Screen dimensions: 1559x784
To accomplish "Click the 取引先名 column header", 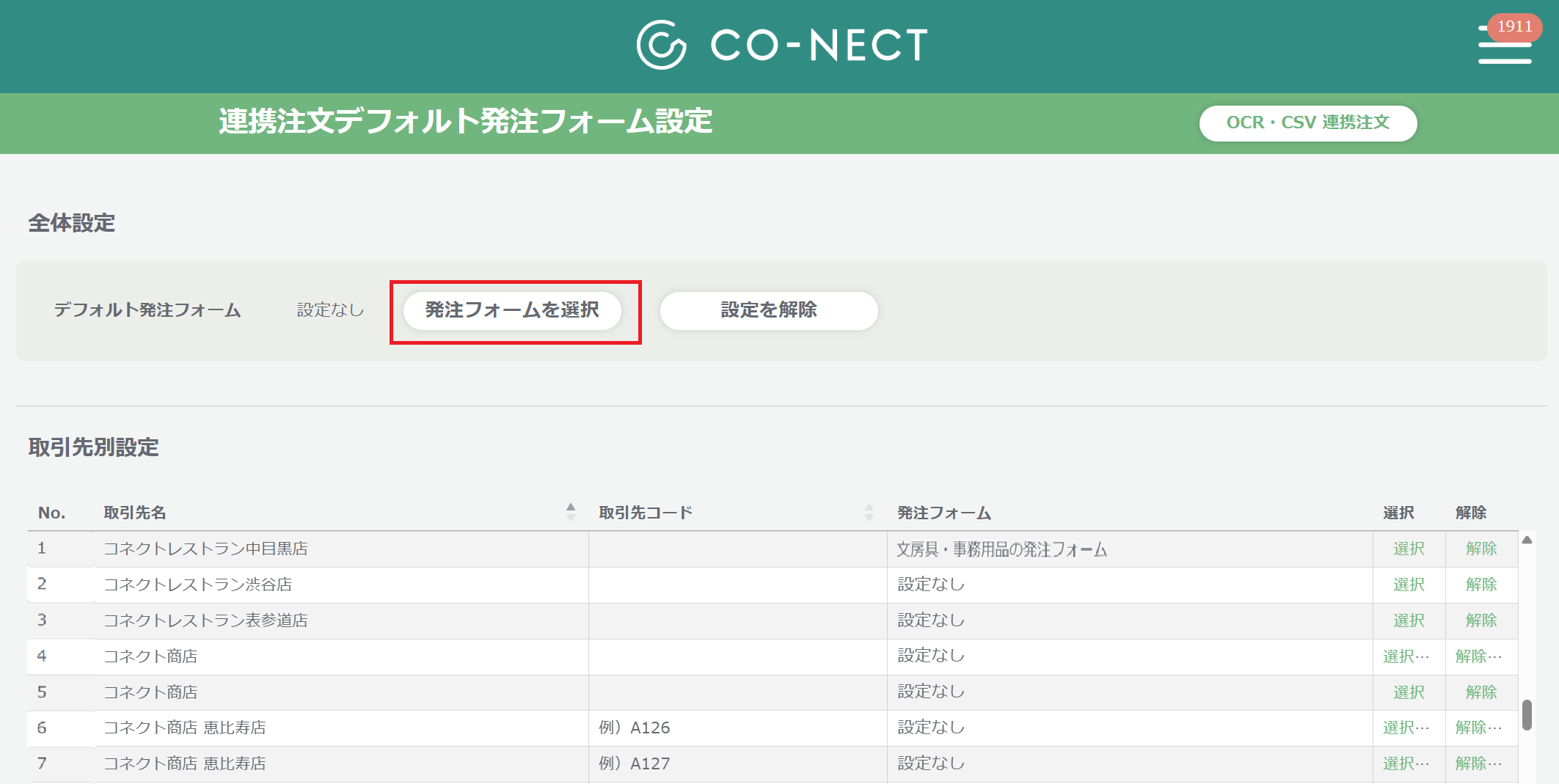I will (x=135, y=513).
